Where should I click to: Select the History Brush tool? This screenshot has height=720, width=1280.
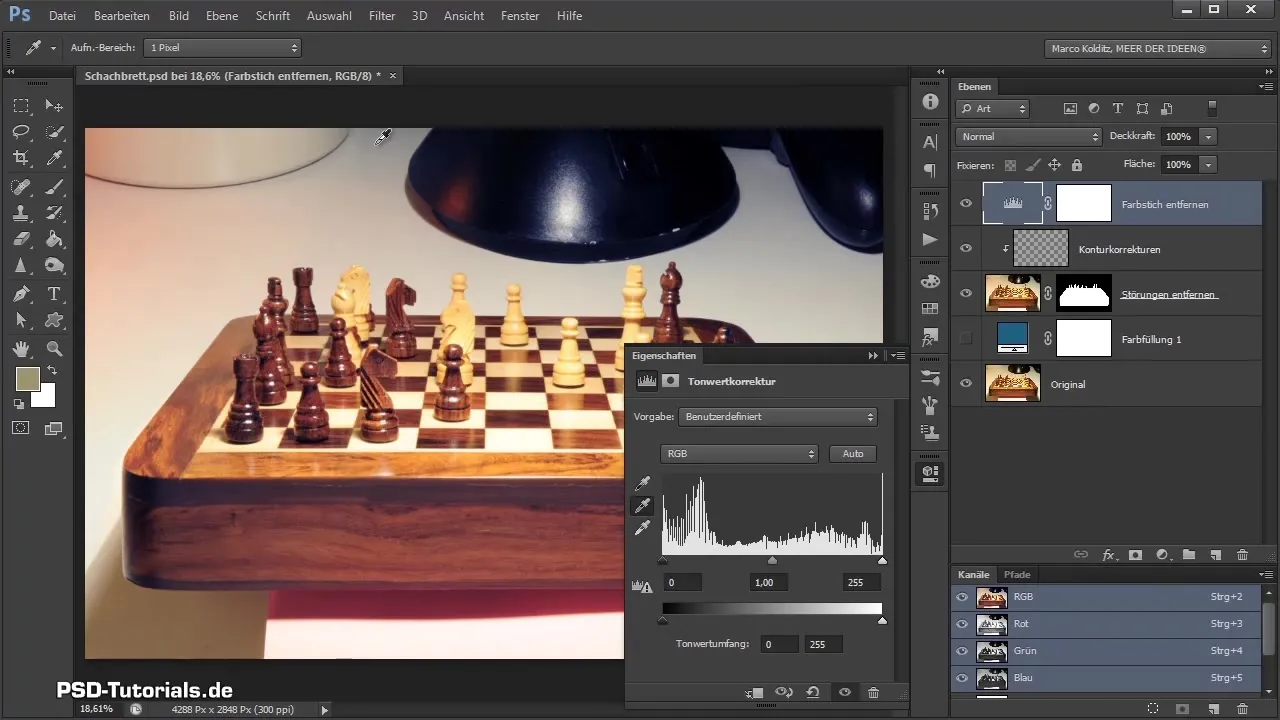[54, 212]
